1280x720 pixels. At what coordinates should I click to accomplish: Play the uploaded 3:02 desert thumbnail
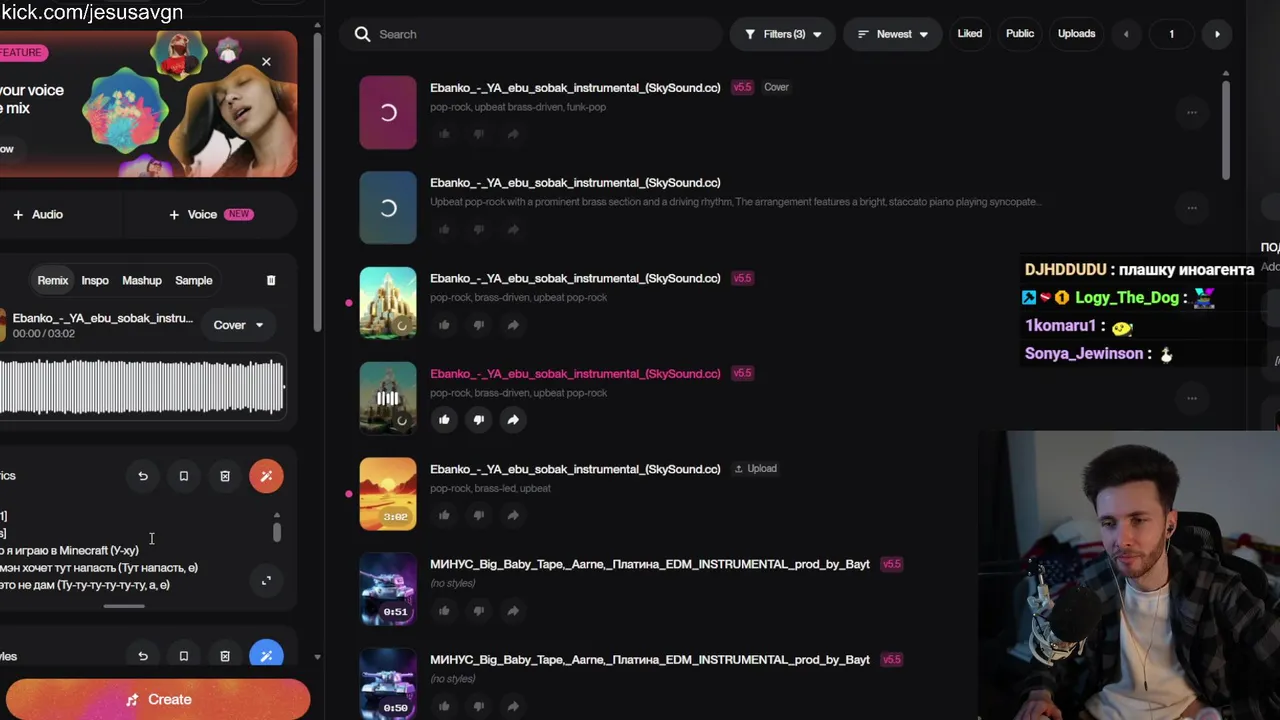pyautogui.click(x=388, y=494)
